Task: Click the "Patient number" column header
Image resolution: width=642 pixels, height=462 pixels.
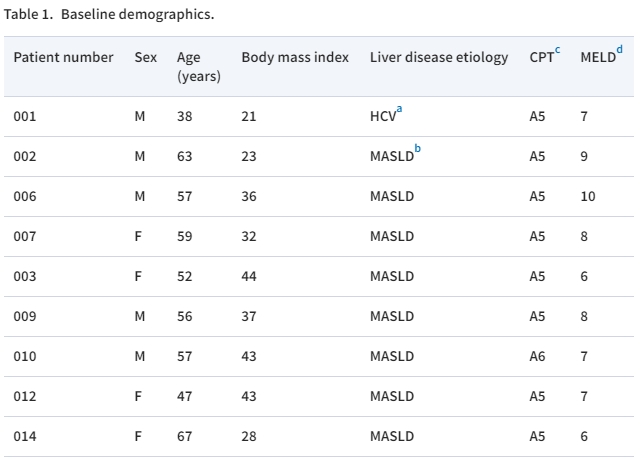Action: tap(63, 57)
